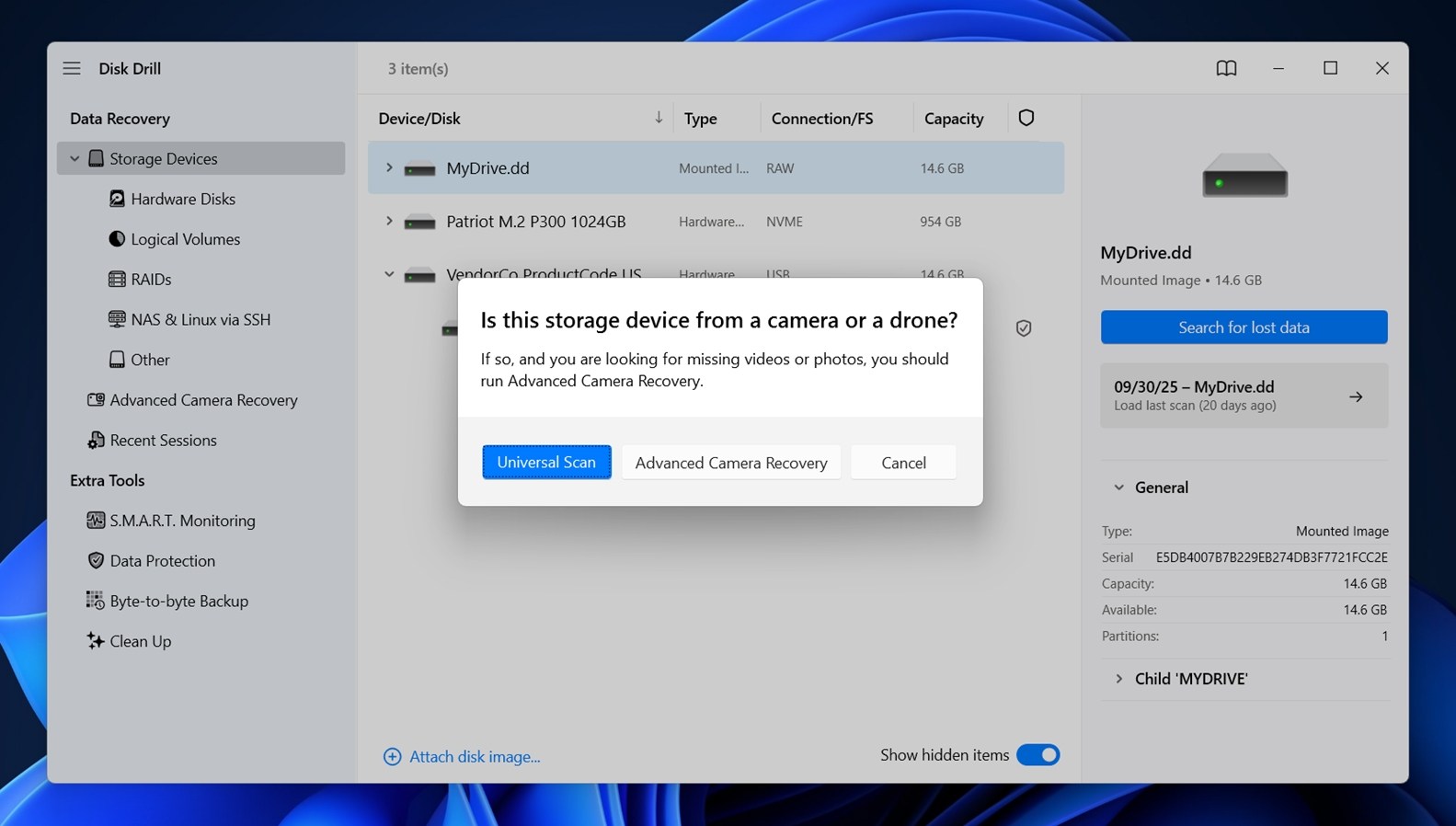Expand the MyDrive.dd row
Image resolution: width=1456 pixels, height=826 pixels.
[x=389, y=168]
